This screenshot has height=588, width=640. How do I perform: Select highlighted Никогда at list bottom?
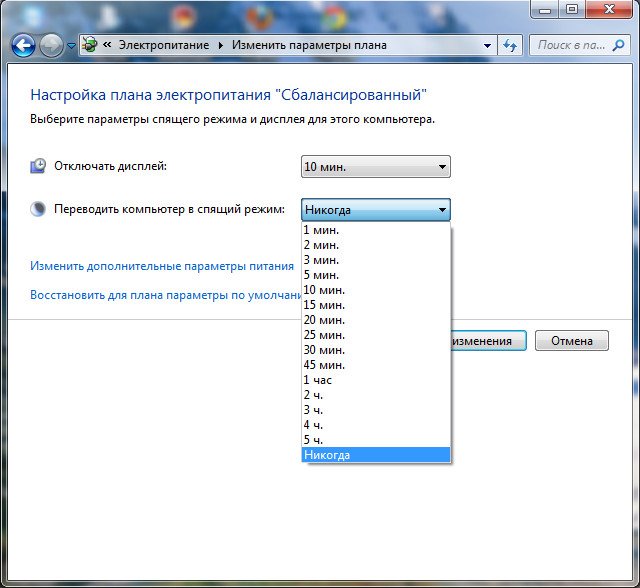click(376, 455)
